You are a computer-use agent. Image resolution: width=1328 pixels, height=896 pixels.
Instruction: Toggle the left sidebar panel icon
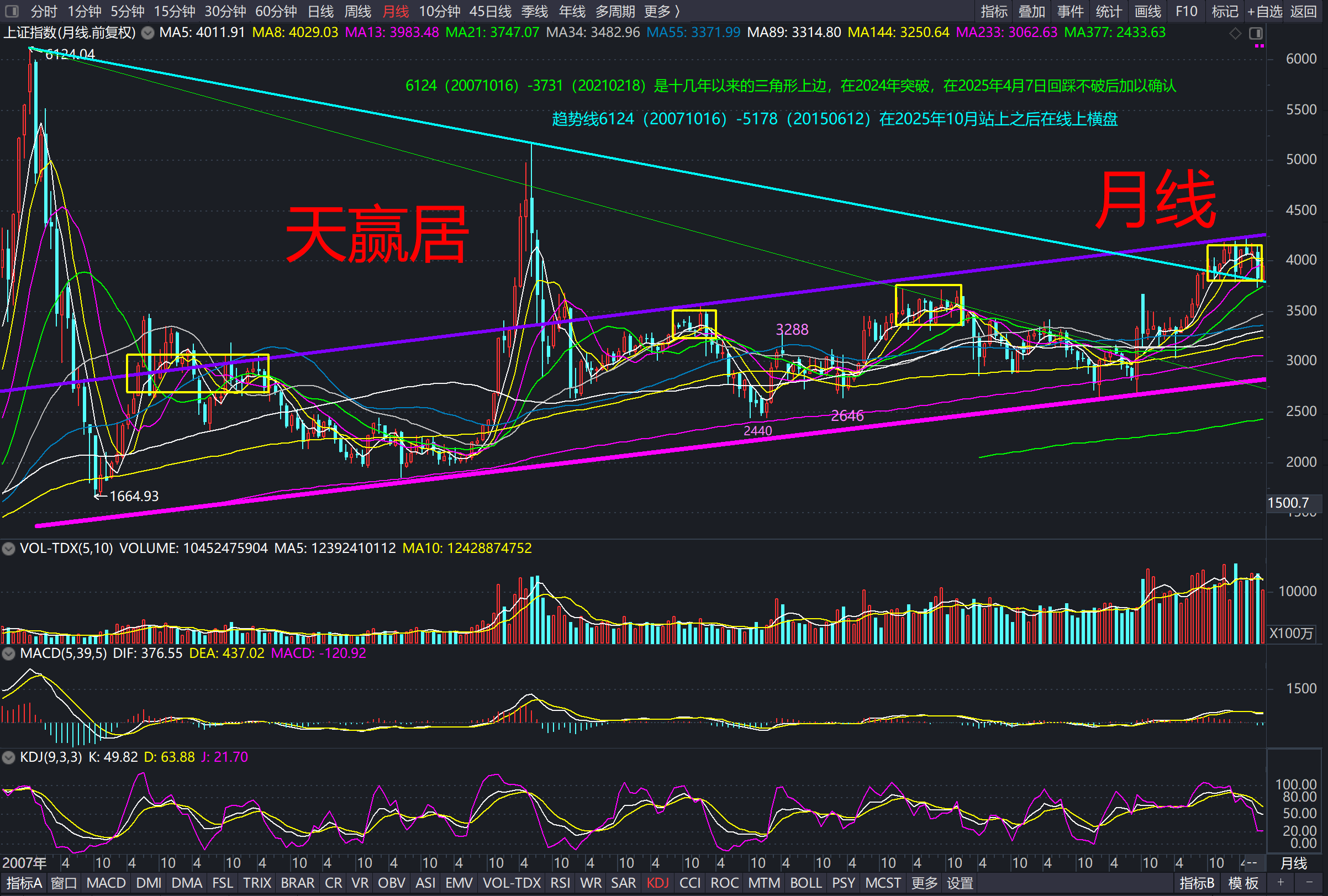pos(12,11)
